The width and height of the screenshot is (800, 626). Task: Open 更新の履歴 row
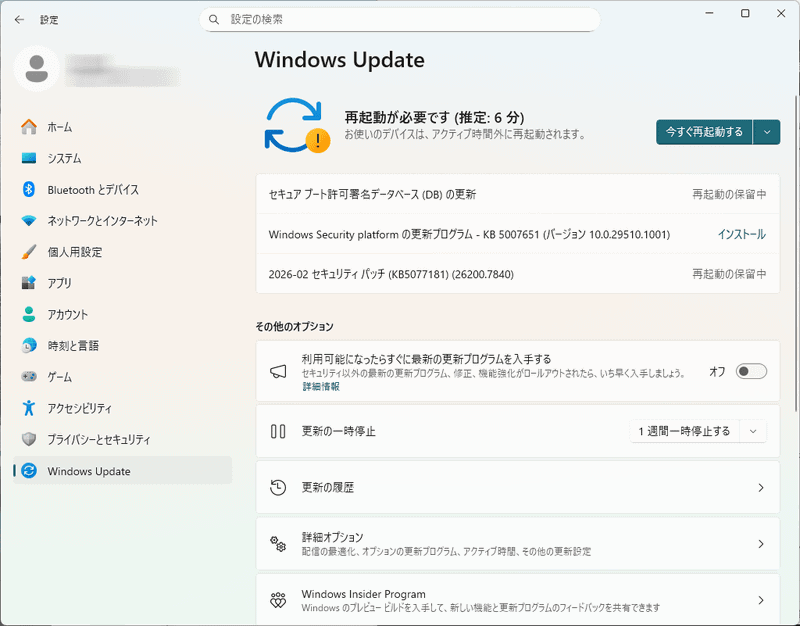[x=517, y=488]
